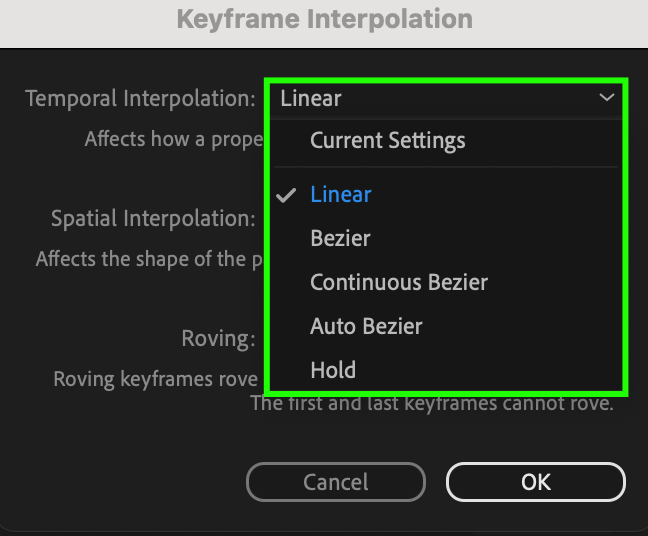The image size is (648, 536).
Task: Select the Linear interpolation option
Action: (x=341, y=195)
